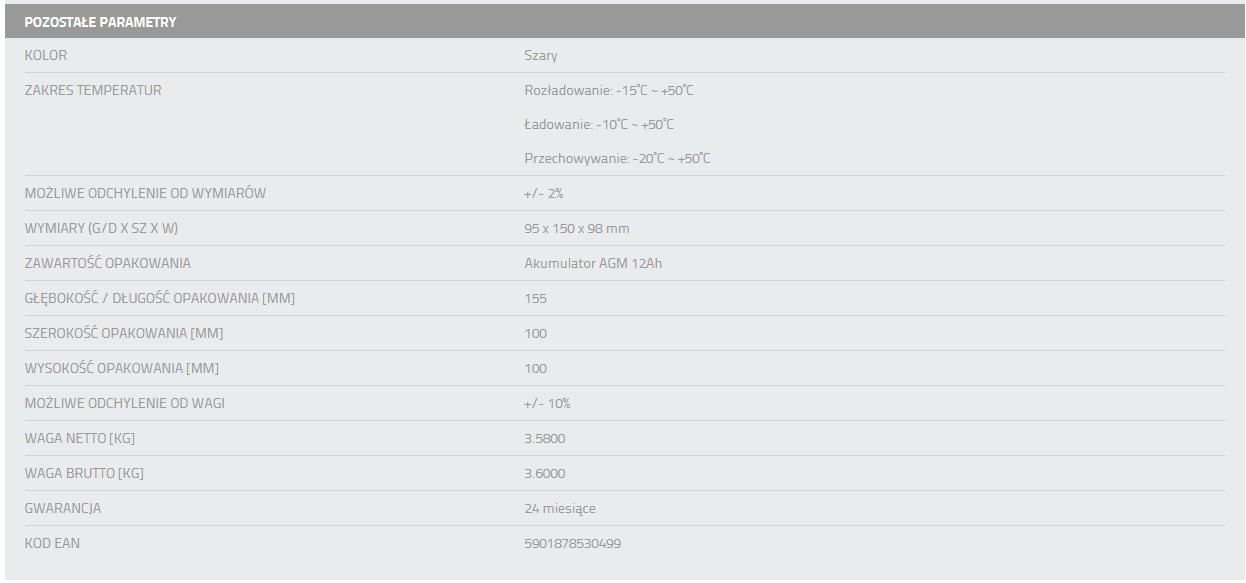Image resolution: width=1246 pixels, height=583 pixels.
Task: Click the ZAKRES TEMPERATUR label
Action: (x=93, y=91)
